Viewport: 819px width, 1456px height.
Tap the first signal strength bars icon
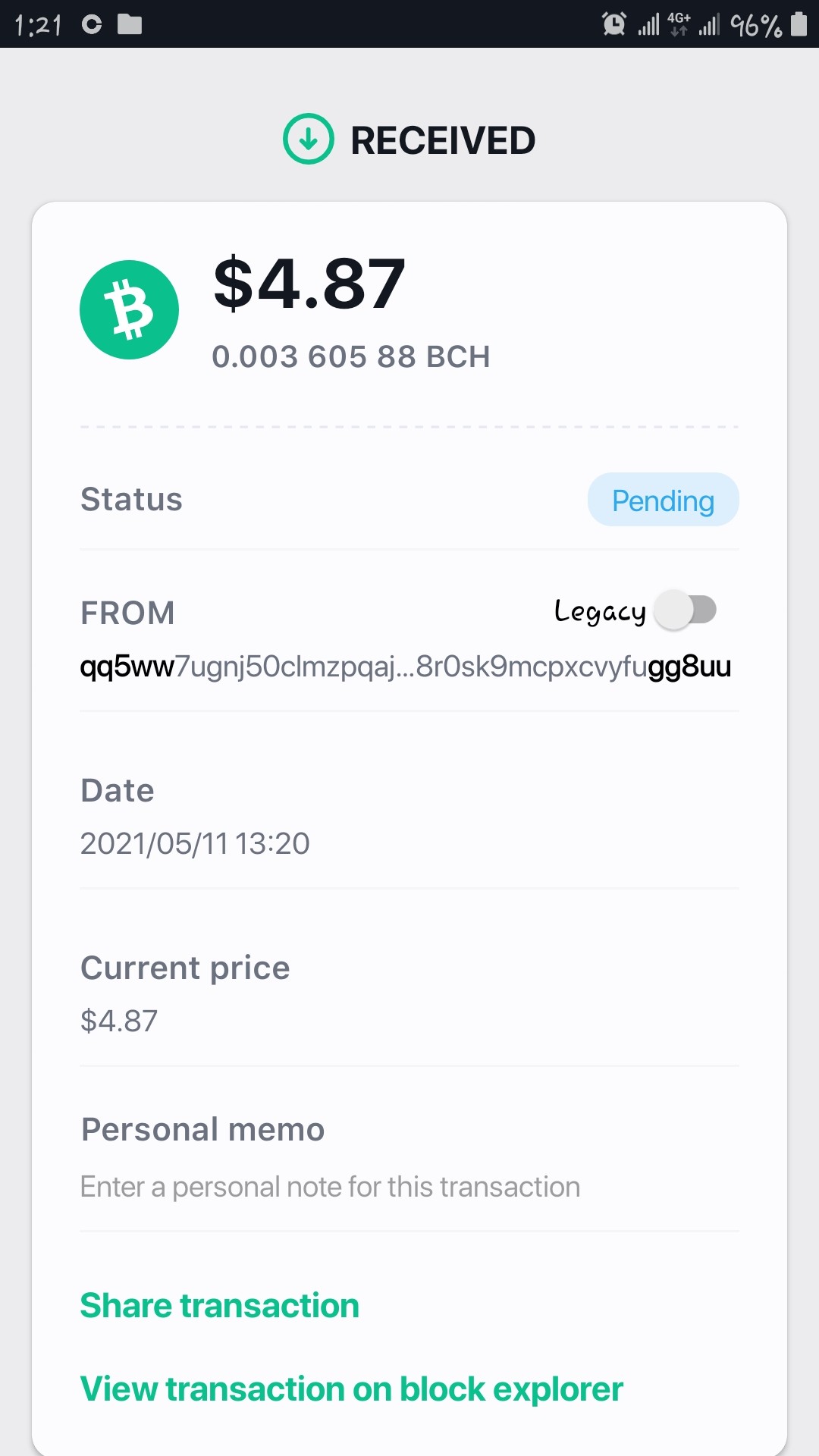point(648,25)
